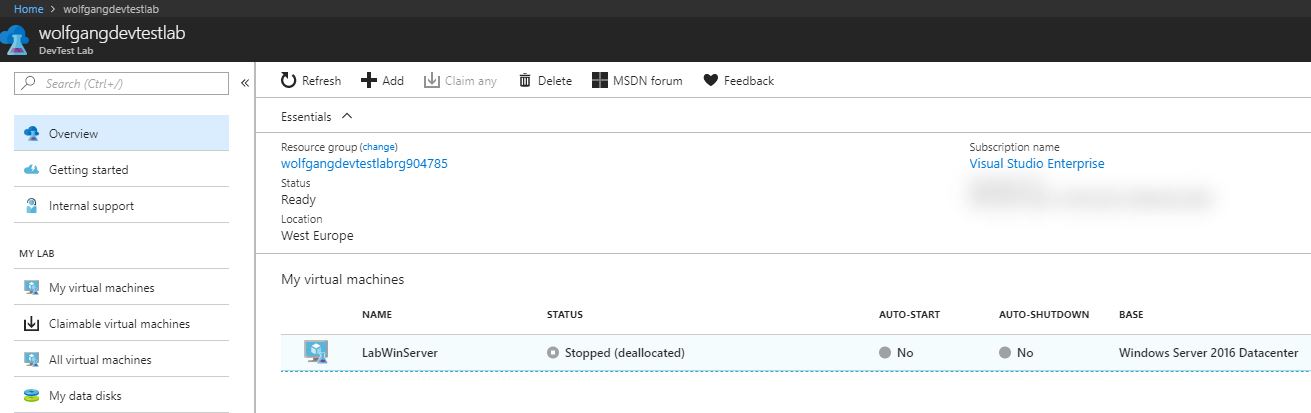Click the LabWinServer VM monitor icon
This screenshot has height=413, width=1311.
click(x=316, y=352)
